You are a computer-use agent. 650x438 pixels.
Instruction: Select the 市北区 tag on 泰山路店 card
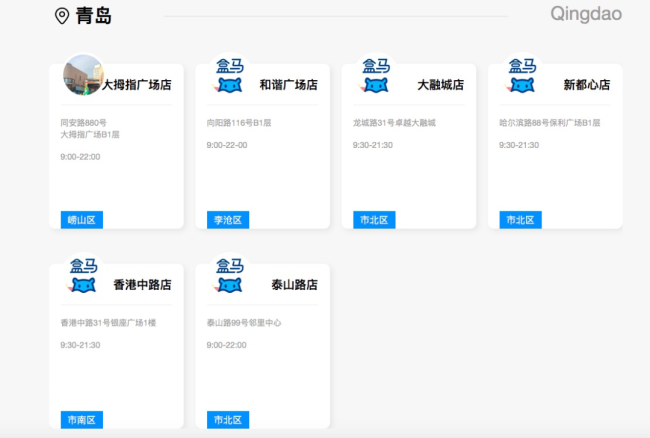pos(228,420)
